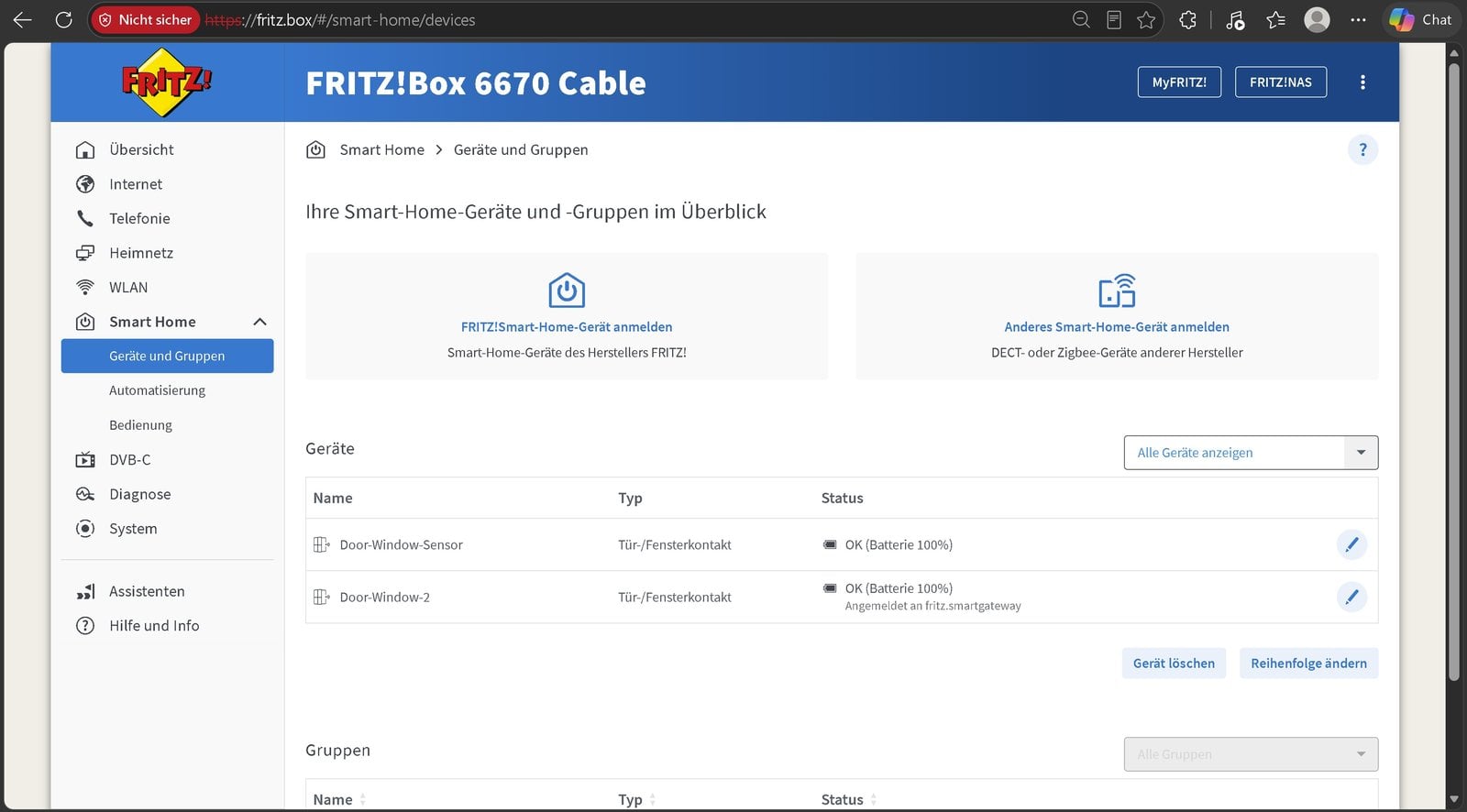The image size is (1467, 812).
Task: Select the Door-Window-2 device name
Action: [x=384, y=598]
